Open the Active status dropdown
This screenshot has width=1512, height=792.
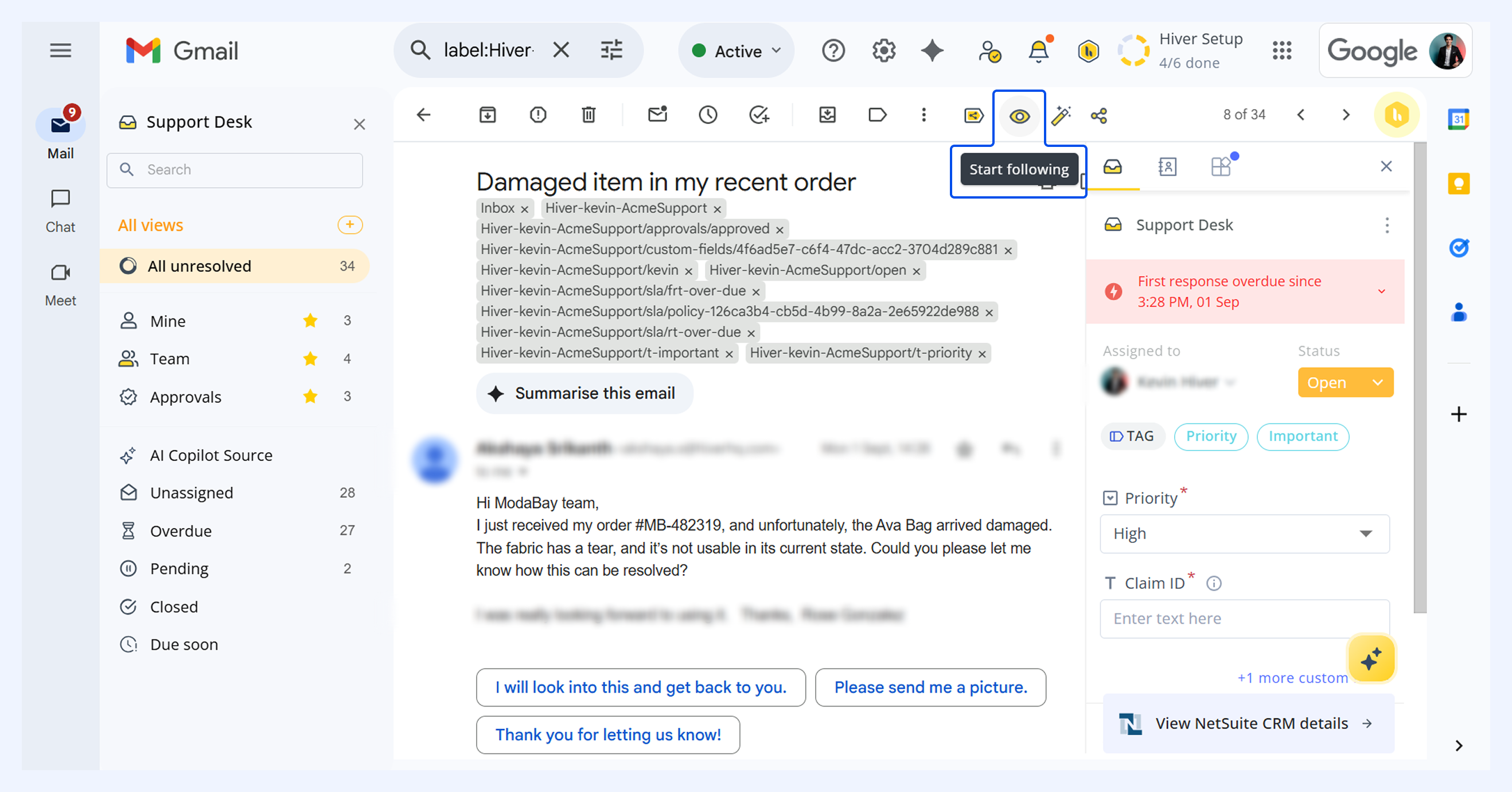tap(736, 51)
